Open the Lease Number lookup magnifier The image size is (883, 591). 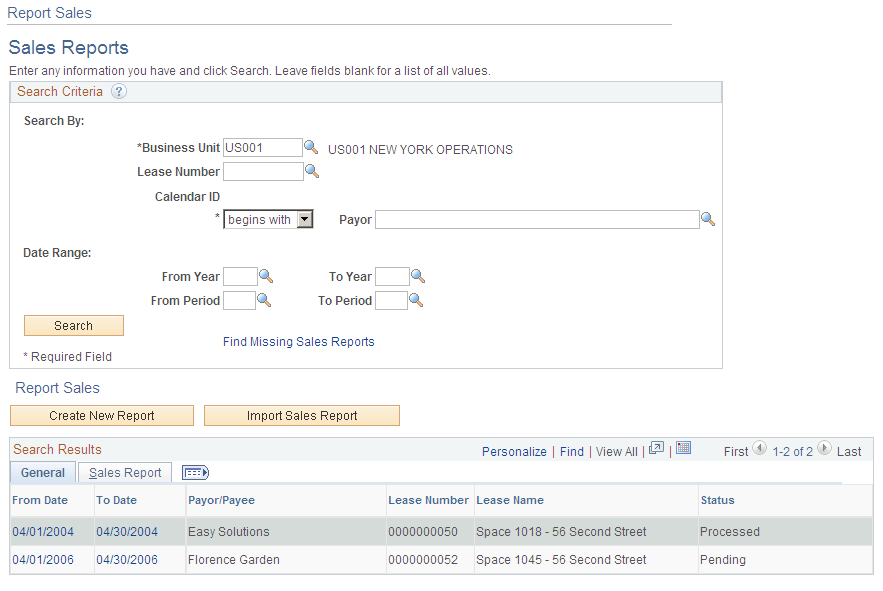[x=311, y=171]
